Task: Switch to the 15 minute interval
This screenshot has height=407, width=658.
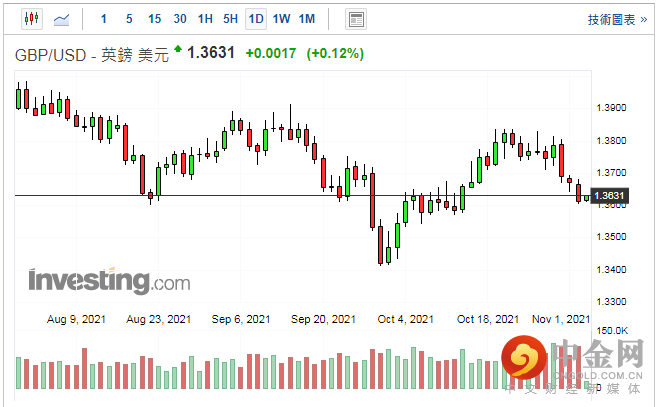Action: [154, 18]
